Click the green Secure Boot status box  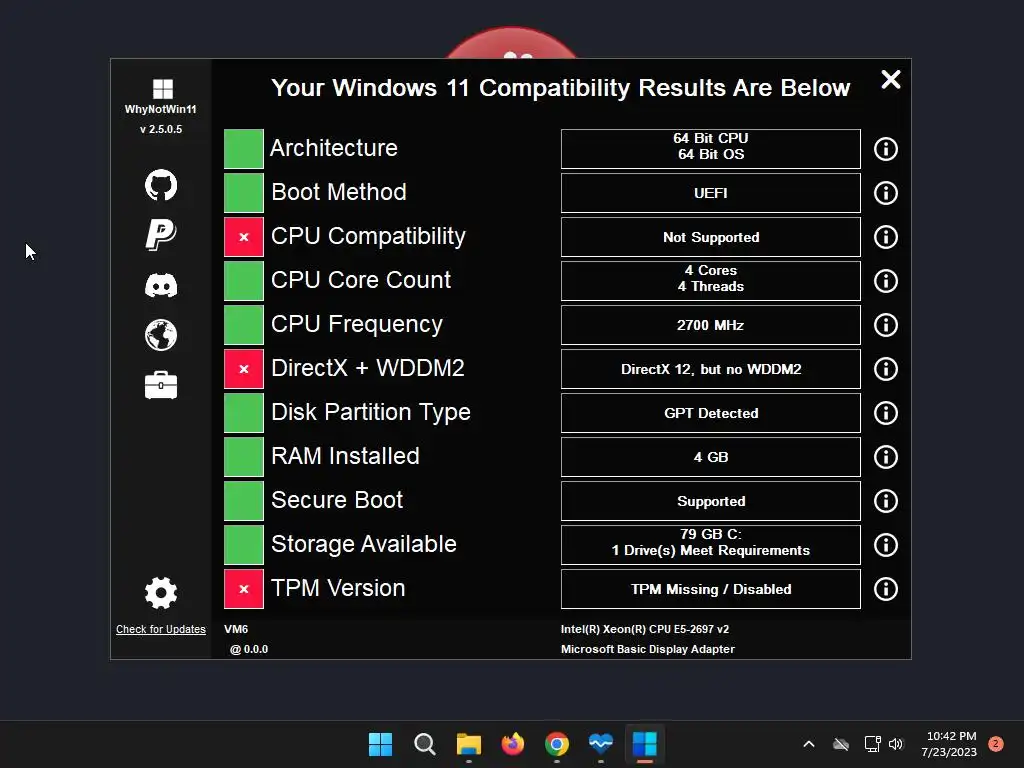coord(244,501)
